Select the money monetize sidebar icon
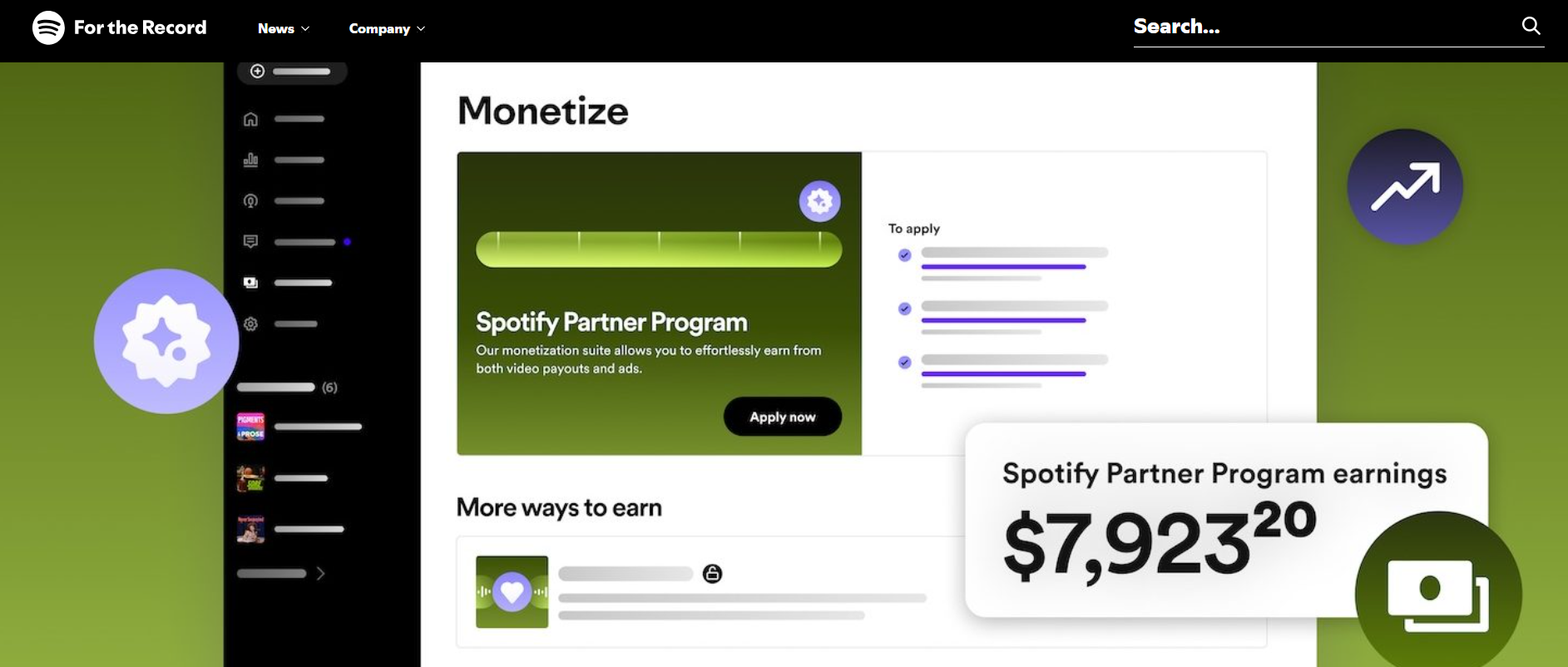 click(250, 283)
